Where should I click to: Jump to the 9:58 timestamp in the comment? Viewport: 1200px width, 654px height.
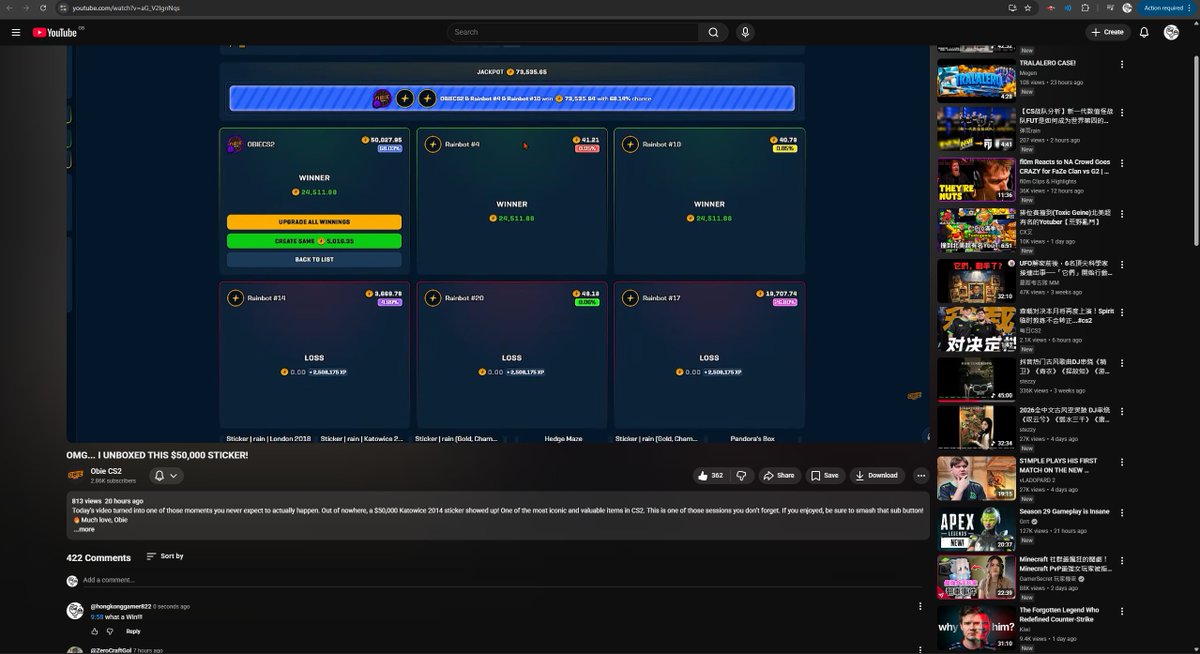pos(97,617)
